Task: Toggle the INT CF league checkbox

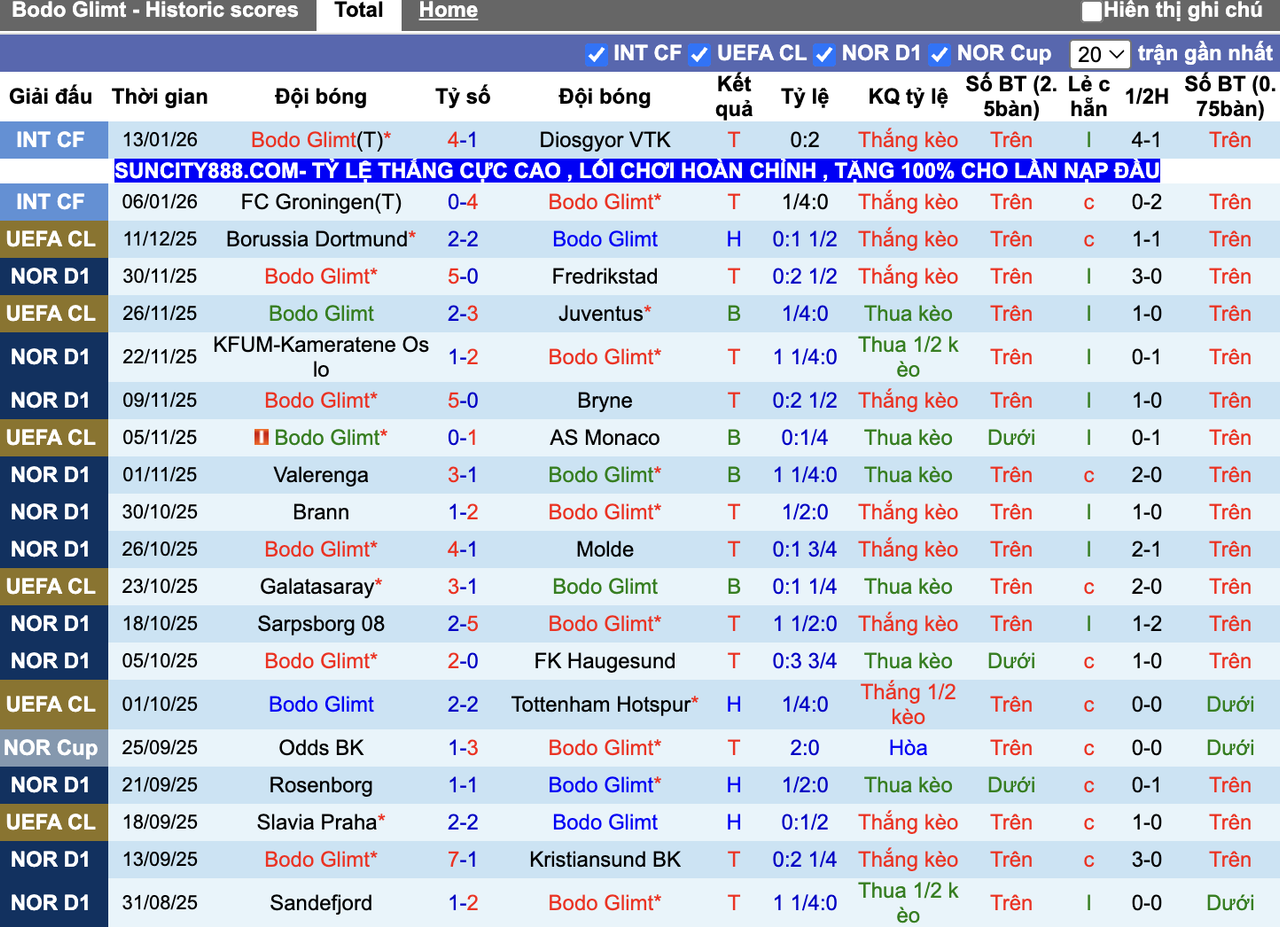Action: coord(596,54)
